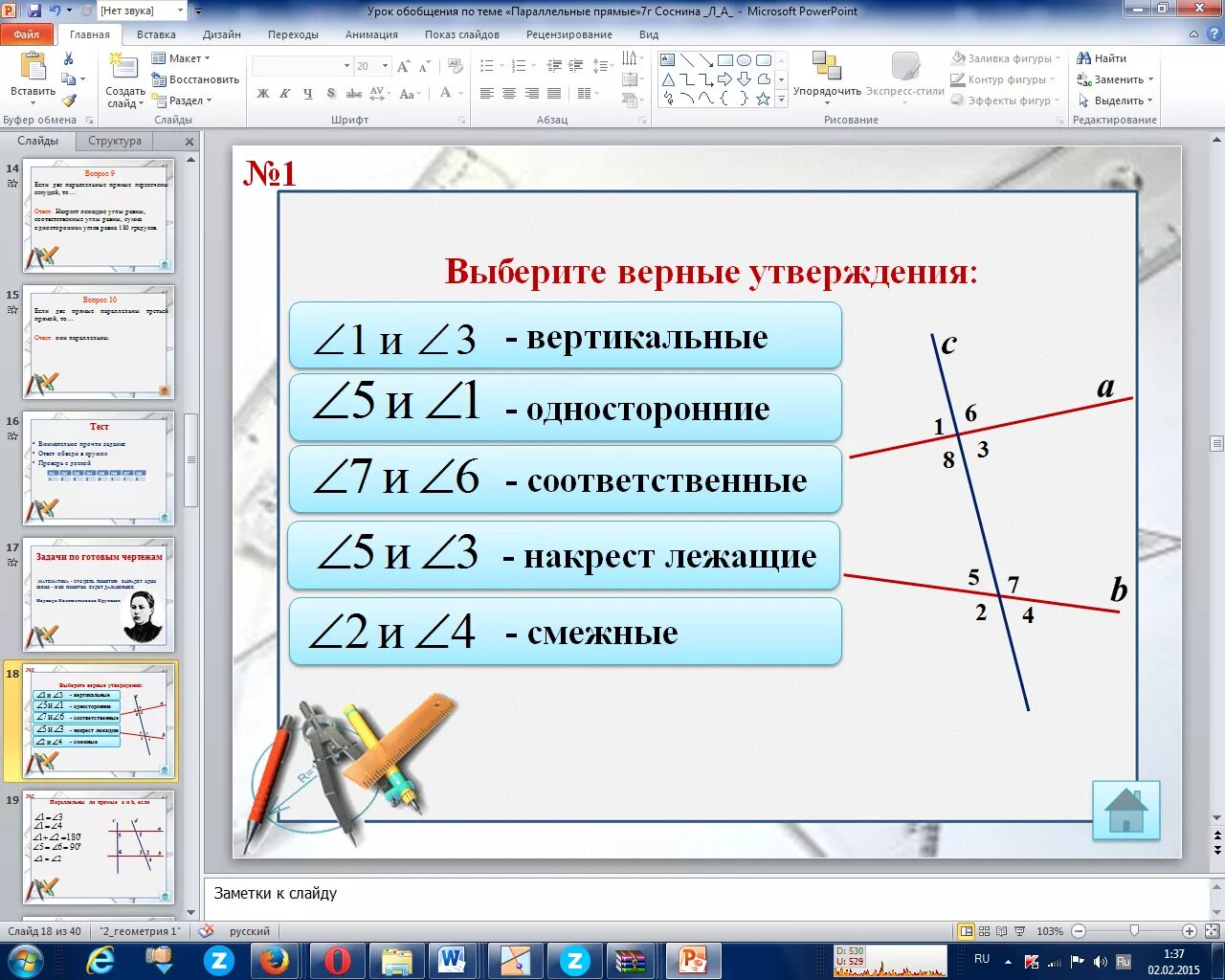Switch to the Переходы tab

(293, 34)
